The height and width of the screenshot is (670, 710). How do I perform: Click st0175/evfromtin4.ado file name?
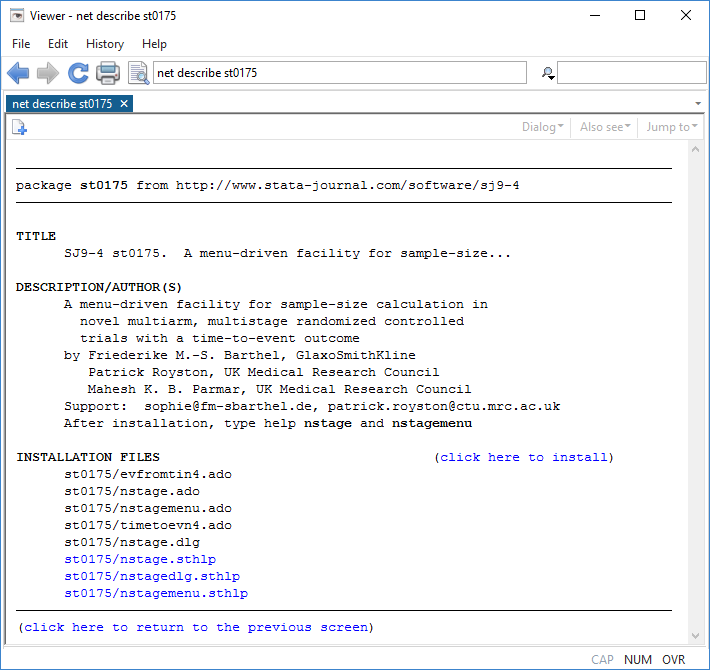coord(148,474)
